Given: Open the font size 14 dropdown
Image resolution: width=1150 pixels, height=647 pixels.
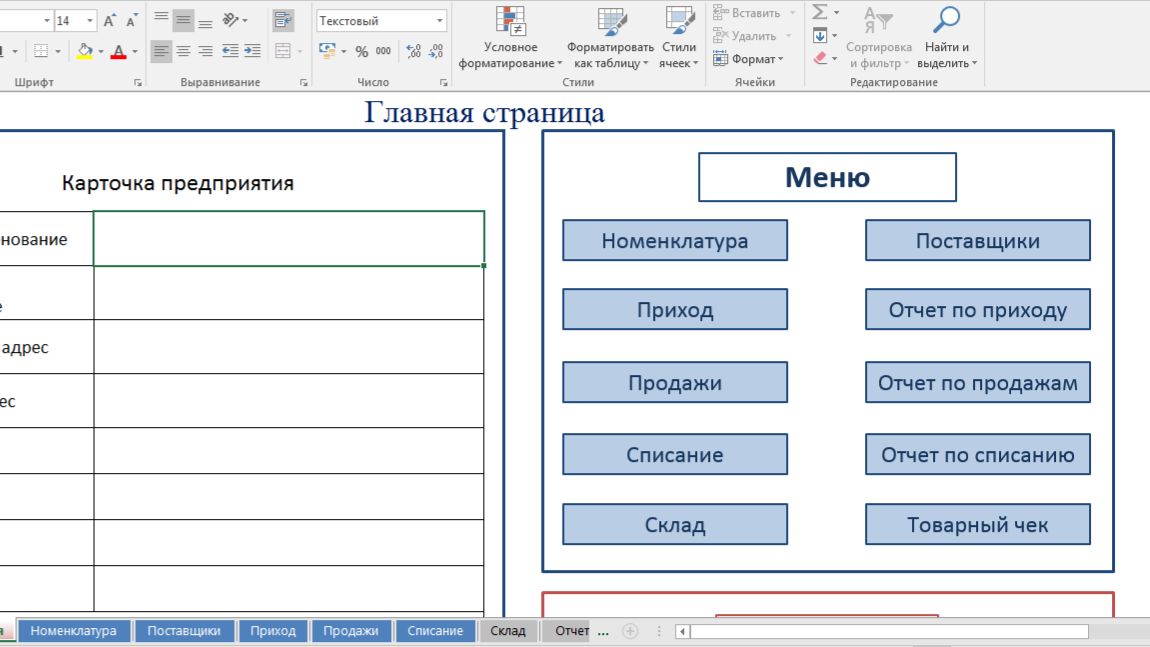Looking at the screenshot, I should click(x=89, y=21).
